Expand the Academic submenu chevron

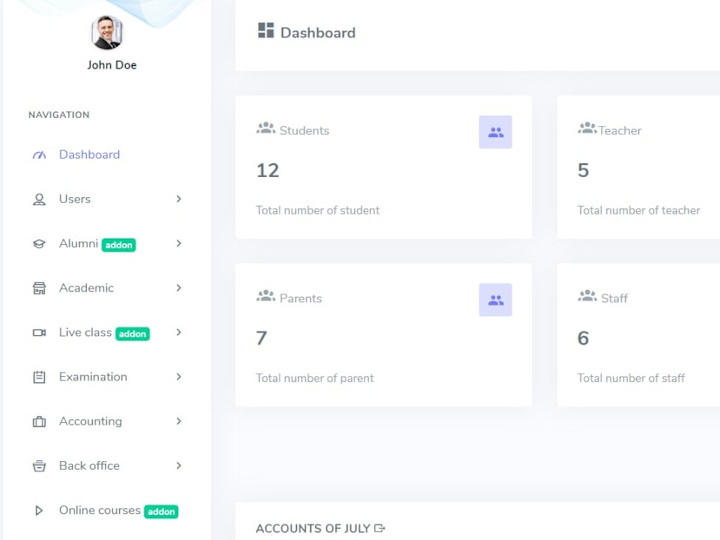pos(179,288)
